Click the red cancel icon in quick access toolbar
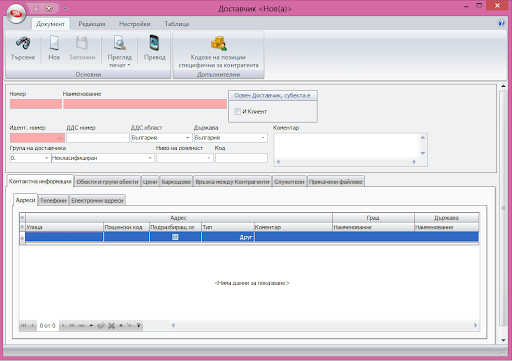 49,8
